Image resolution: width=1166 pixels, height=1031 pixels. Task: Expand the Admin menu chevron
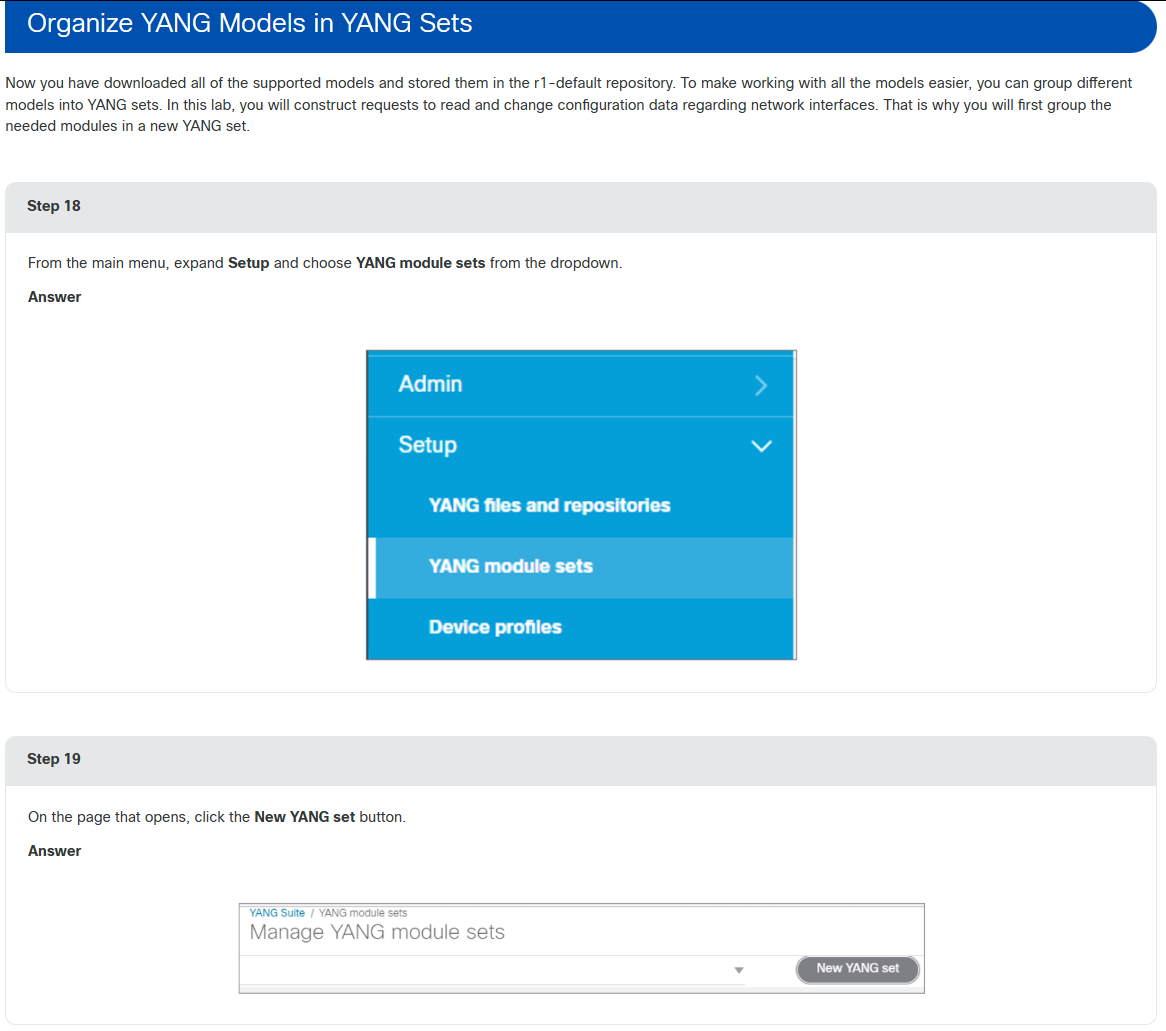pos(760,385)
